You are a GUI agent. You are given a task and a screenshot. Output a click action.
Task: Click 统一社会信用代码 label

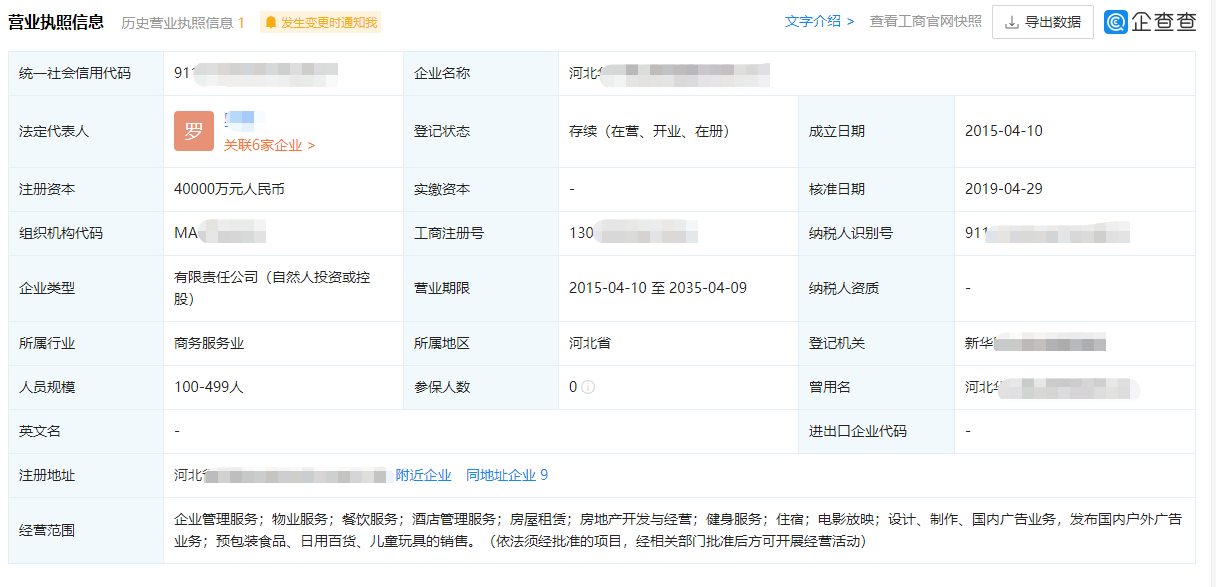click(75, 73)
